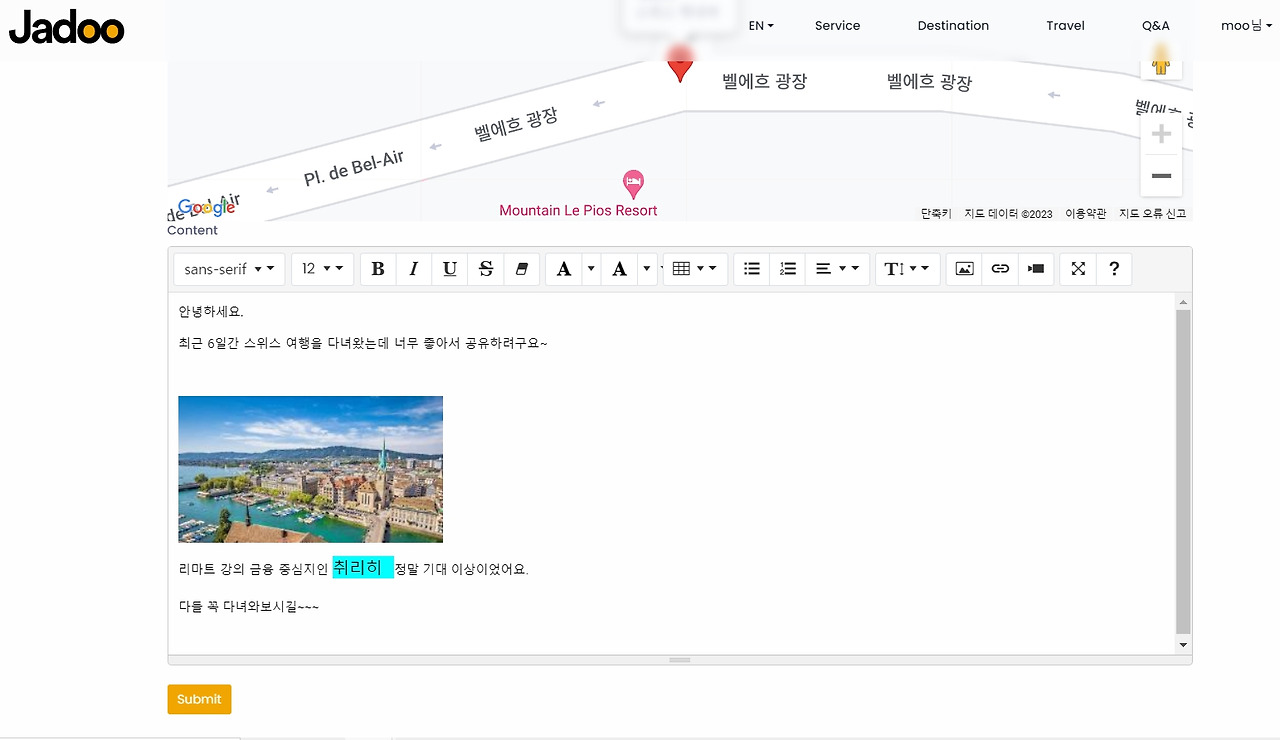1280x740 pixels.
Task: Open the map's 이용약관 terms link
Action: click(1085, 213)
